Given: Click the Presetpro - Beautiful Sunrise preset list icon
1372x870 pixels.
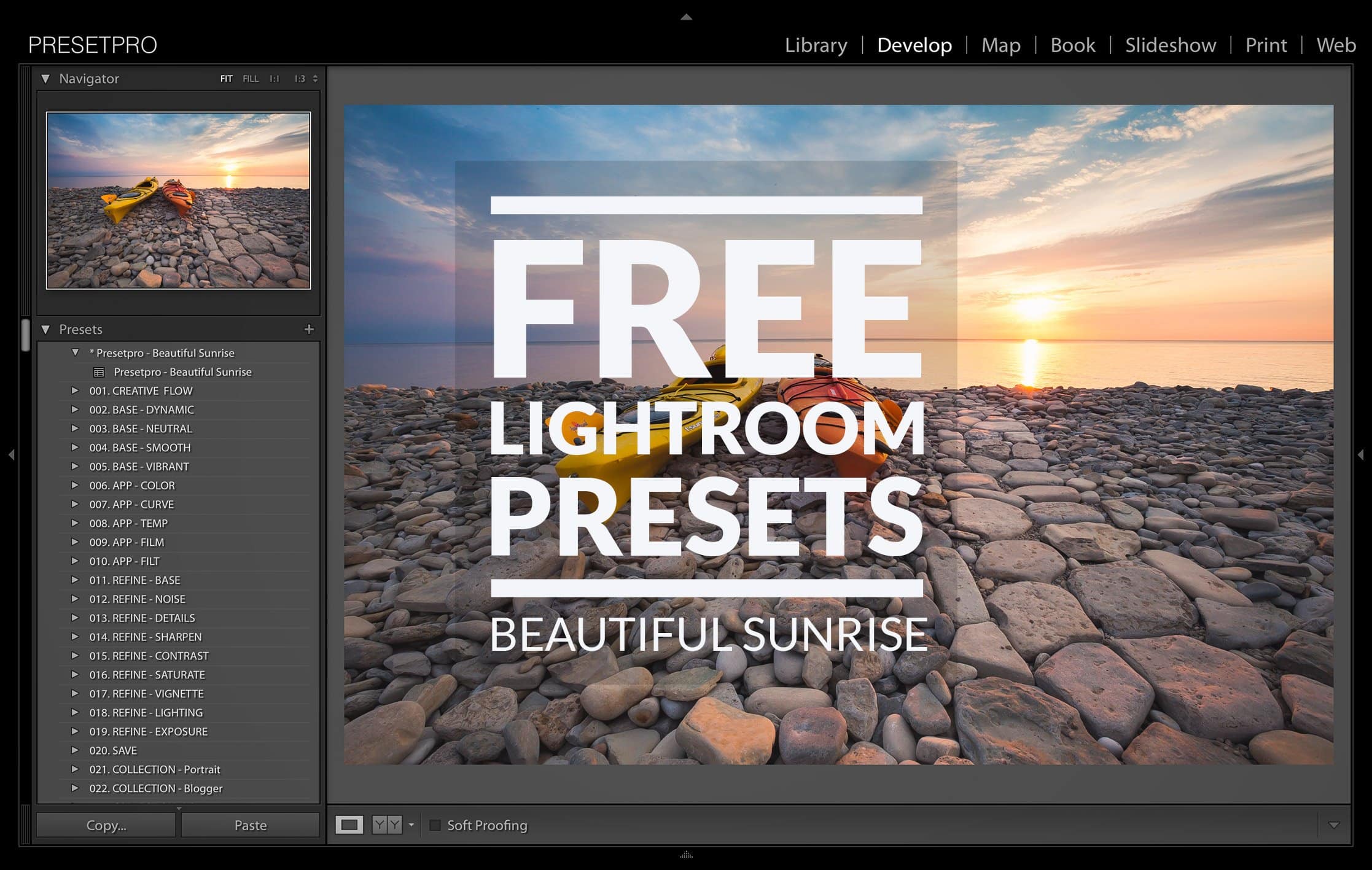Looking at the screenshot, I should [x=98, y=371].
